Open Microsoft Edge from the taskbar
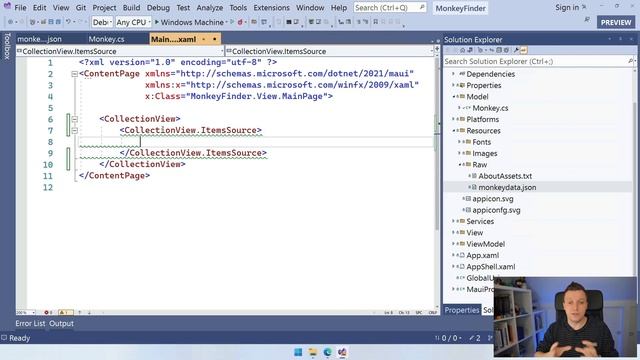Image resolution: width=640 pixels, height=360 pixels. click(327, 352)
